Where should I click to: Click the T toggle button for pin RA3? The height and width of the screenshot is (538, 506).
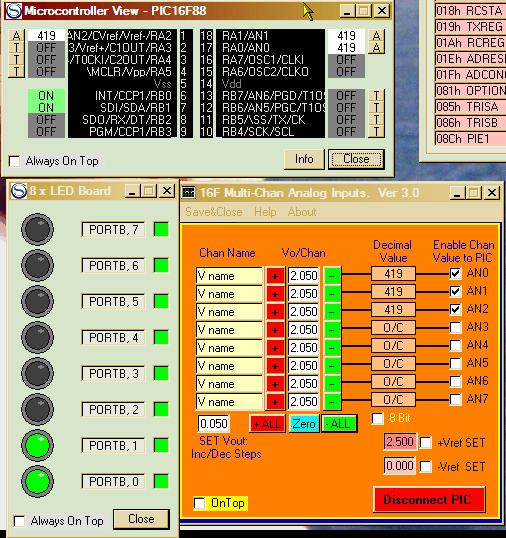[x=16, y=47]
